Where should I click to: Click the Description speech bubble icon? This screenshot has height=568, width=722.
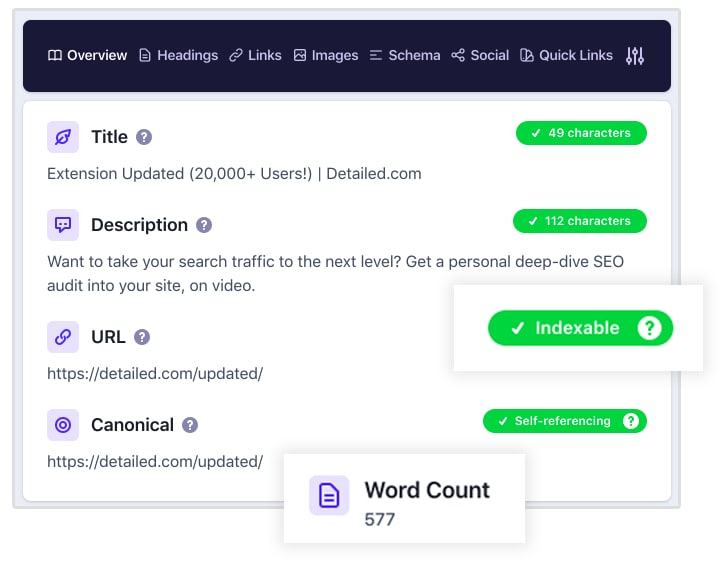(x=63, y=225)
